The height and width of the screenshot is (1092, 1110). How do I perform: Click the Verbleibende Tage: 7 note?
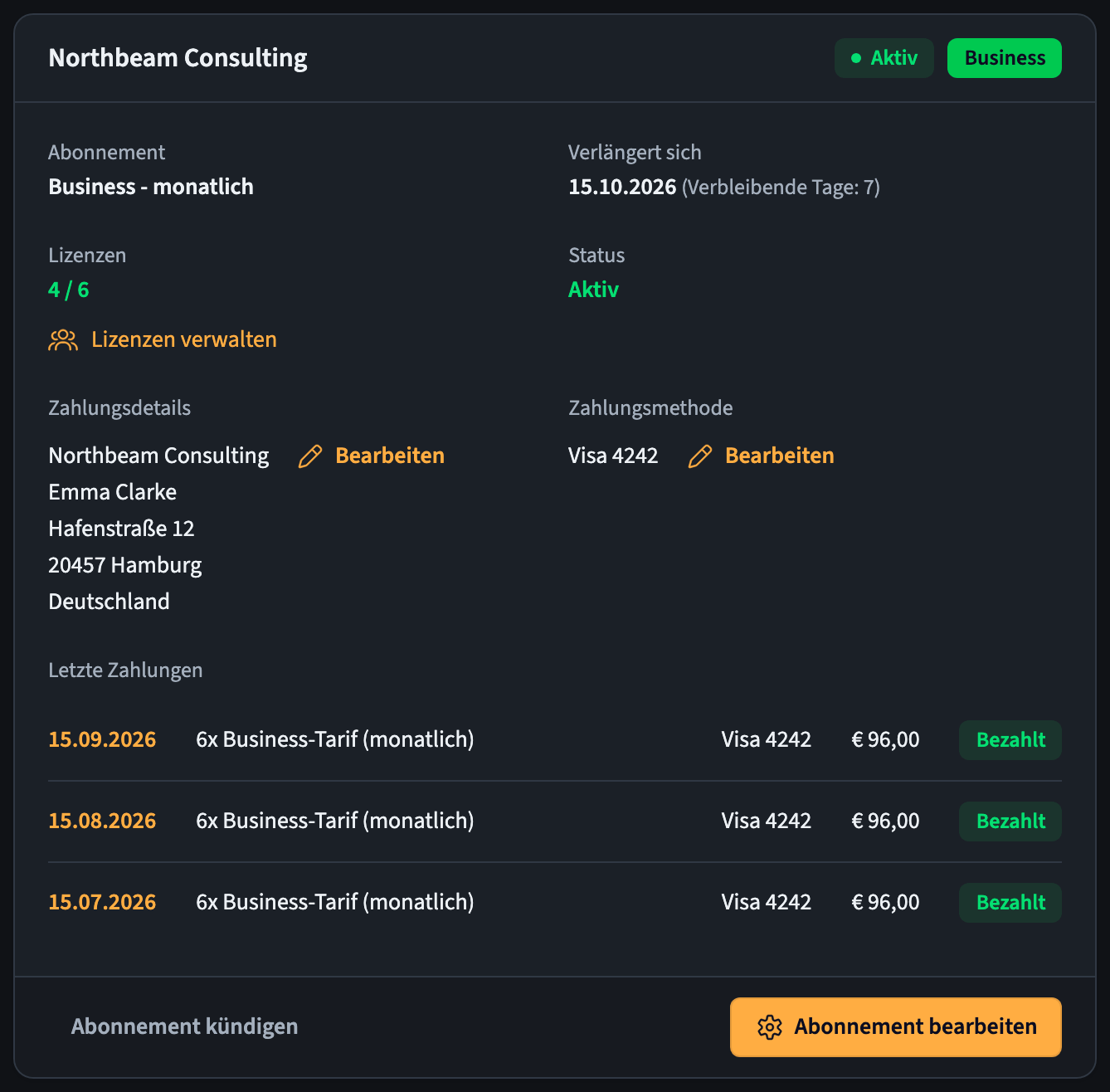781,188
